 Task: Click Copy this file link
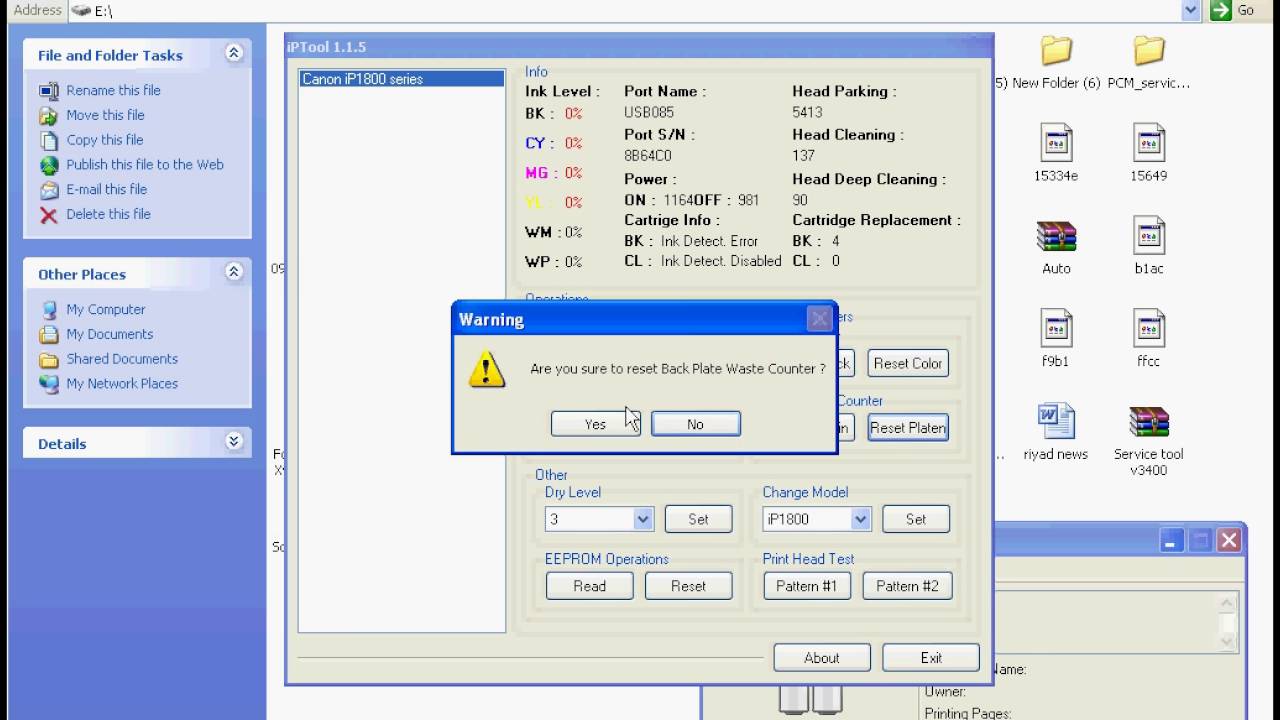coord(104,140)
